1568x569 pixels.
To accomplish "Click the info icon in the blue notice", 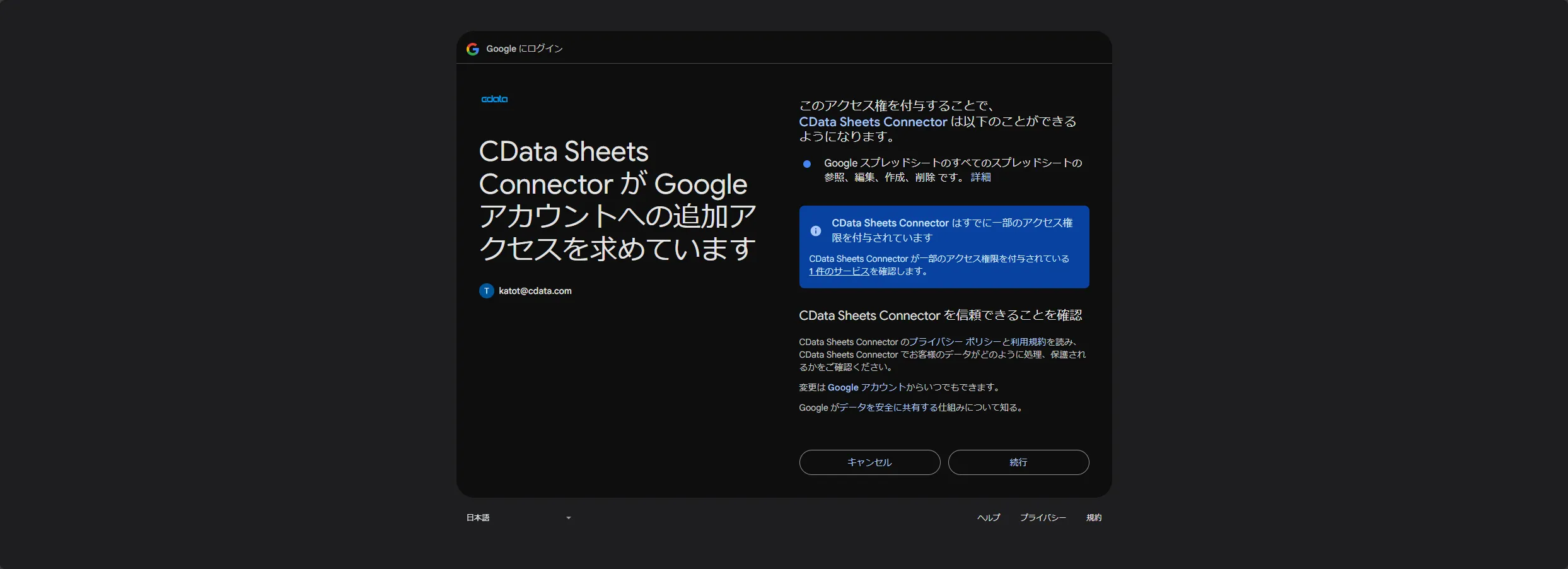I will [815, 231].
